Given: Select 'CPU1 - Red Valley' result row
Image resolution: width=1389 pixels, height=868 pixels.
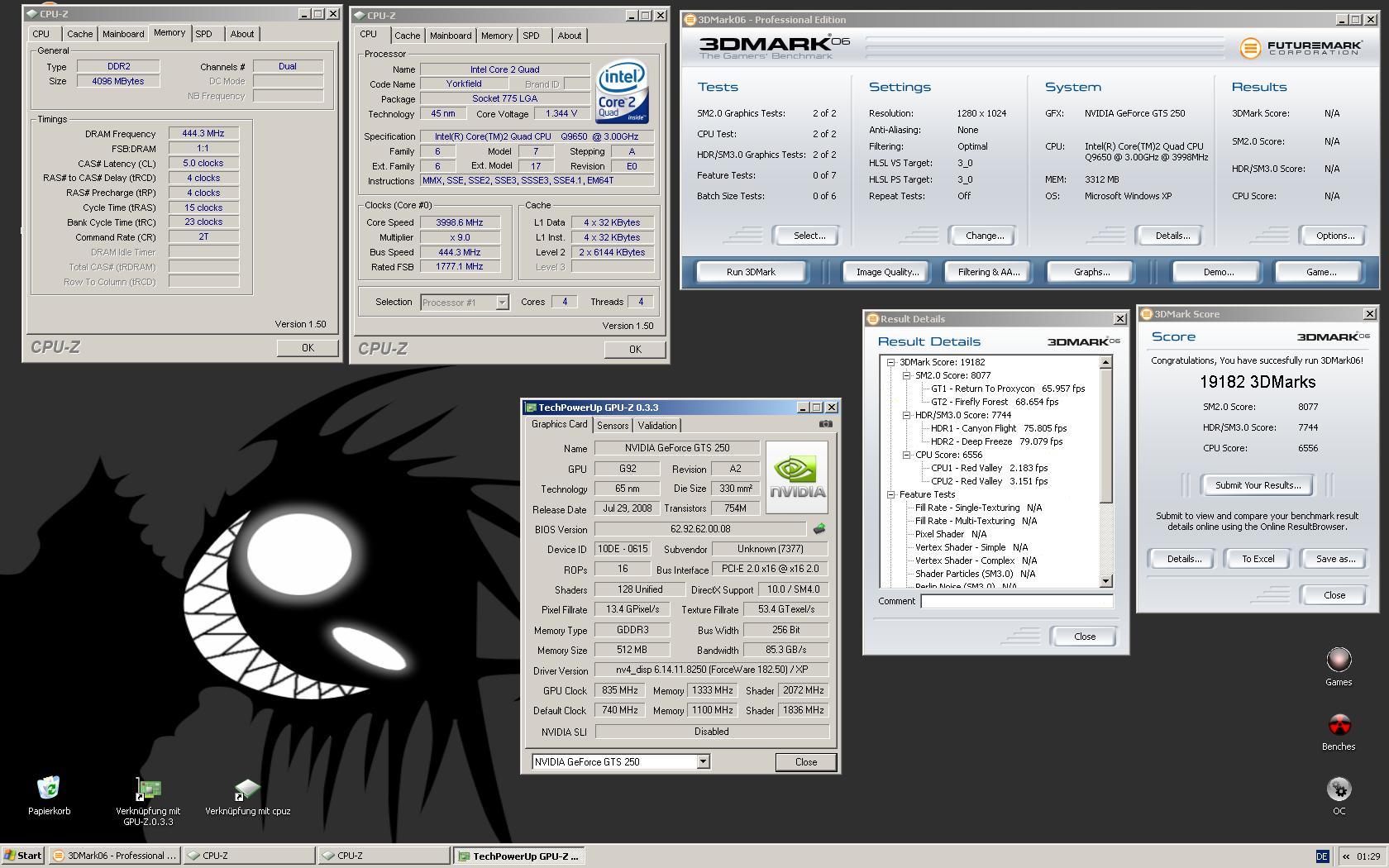Looking at the screenshot, I should click(989, 468).
